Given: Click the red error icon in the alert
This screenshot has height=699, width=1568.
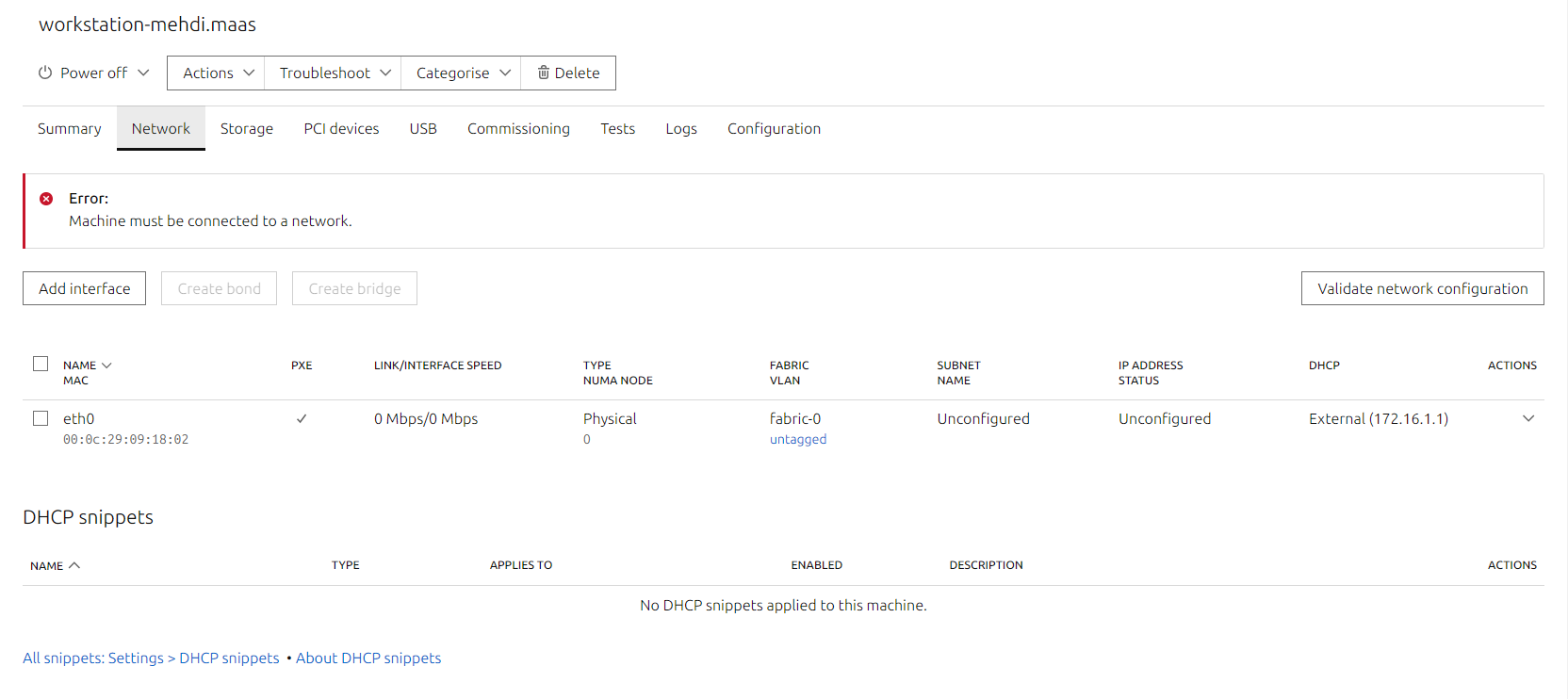Looking at the screenshot, I should tap(46, 199).
